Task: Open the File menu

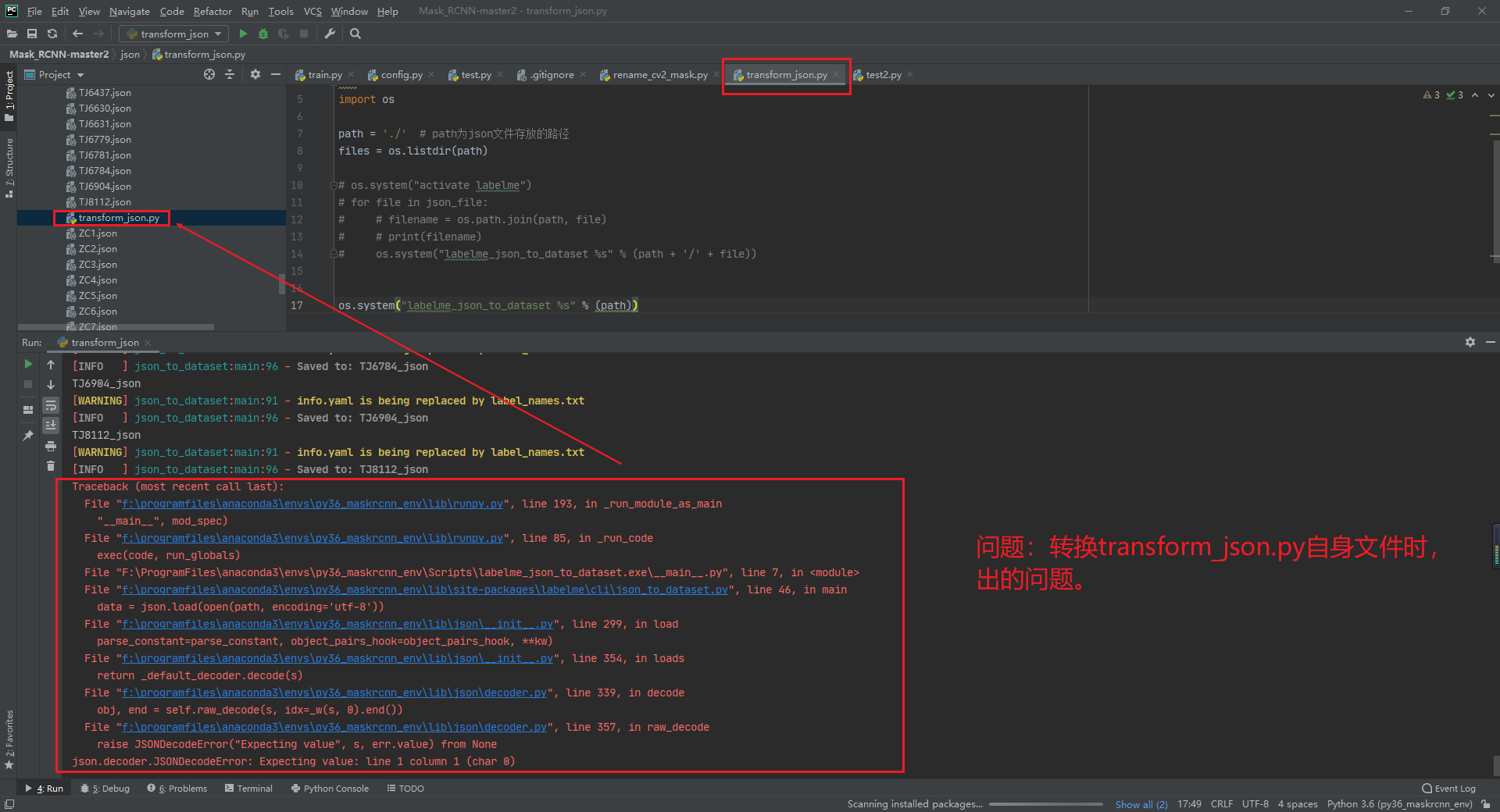Action: coord(34,11)
